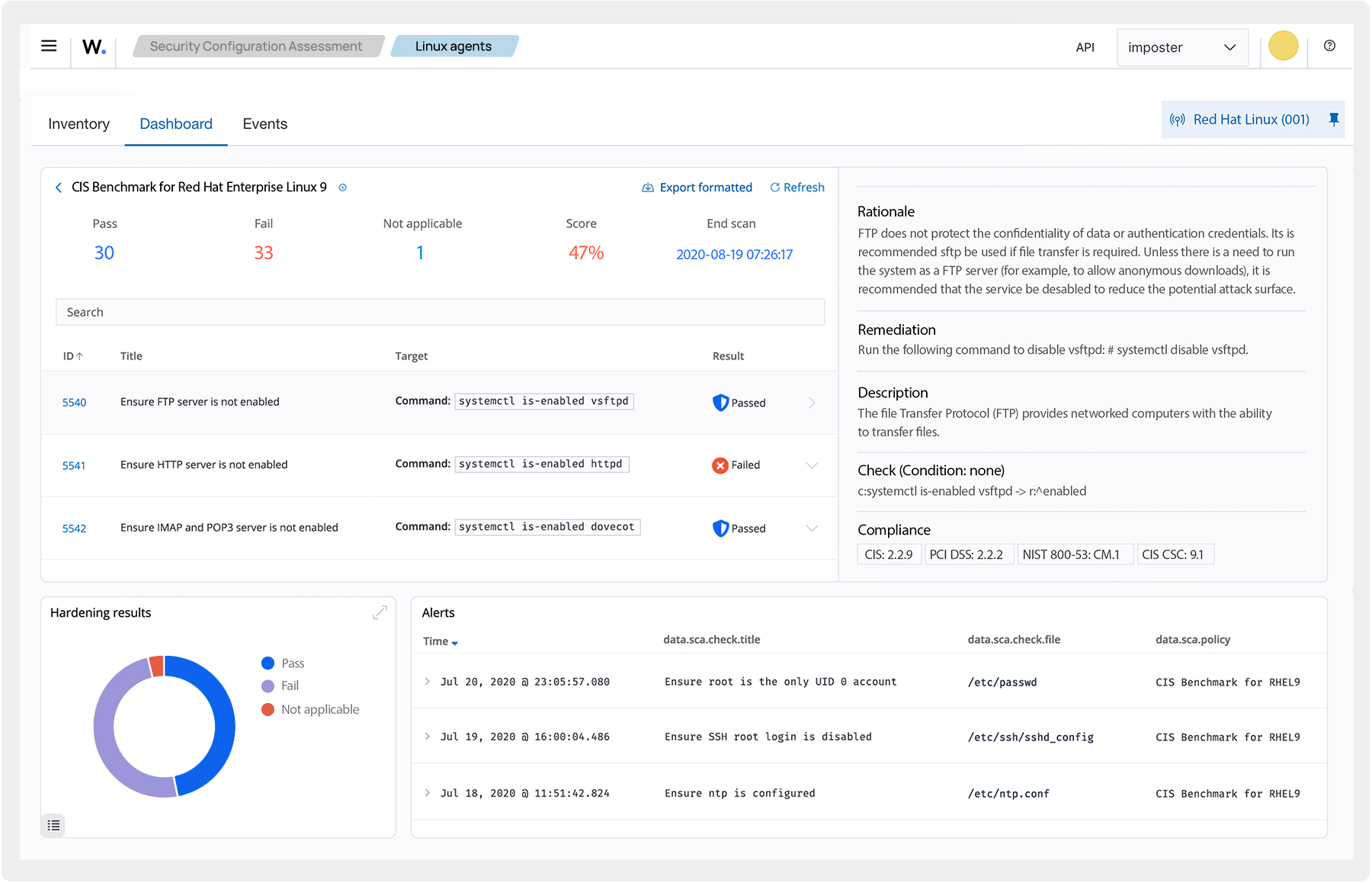Open the table view icon under Hardening results
The width and height of the screenshot is (1372, 883).
click(x=53, y=825)
